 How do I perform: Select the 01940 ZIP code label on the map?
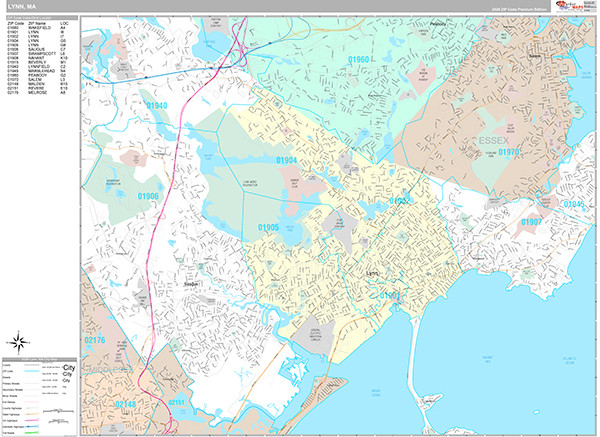click(x=157, y=106)
